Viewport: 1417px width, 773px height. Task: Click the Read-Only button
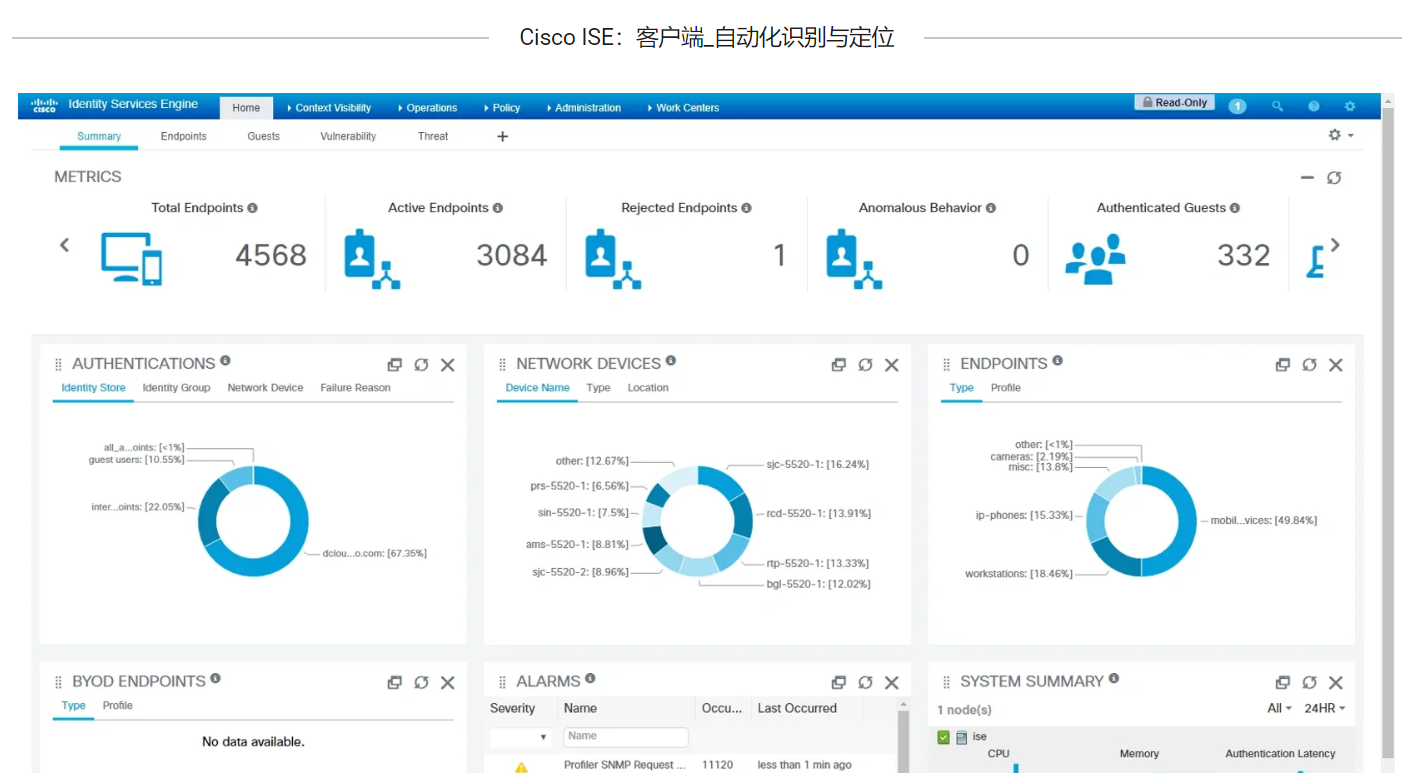[1174, 103]
